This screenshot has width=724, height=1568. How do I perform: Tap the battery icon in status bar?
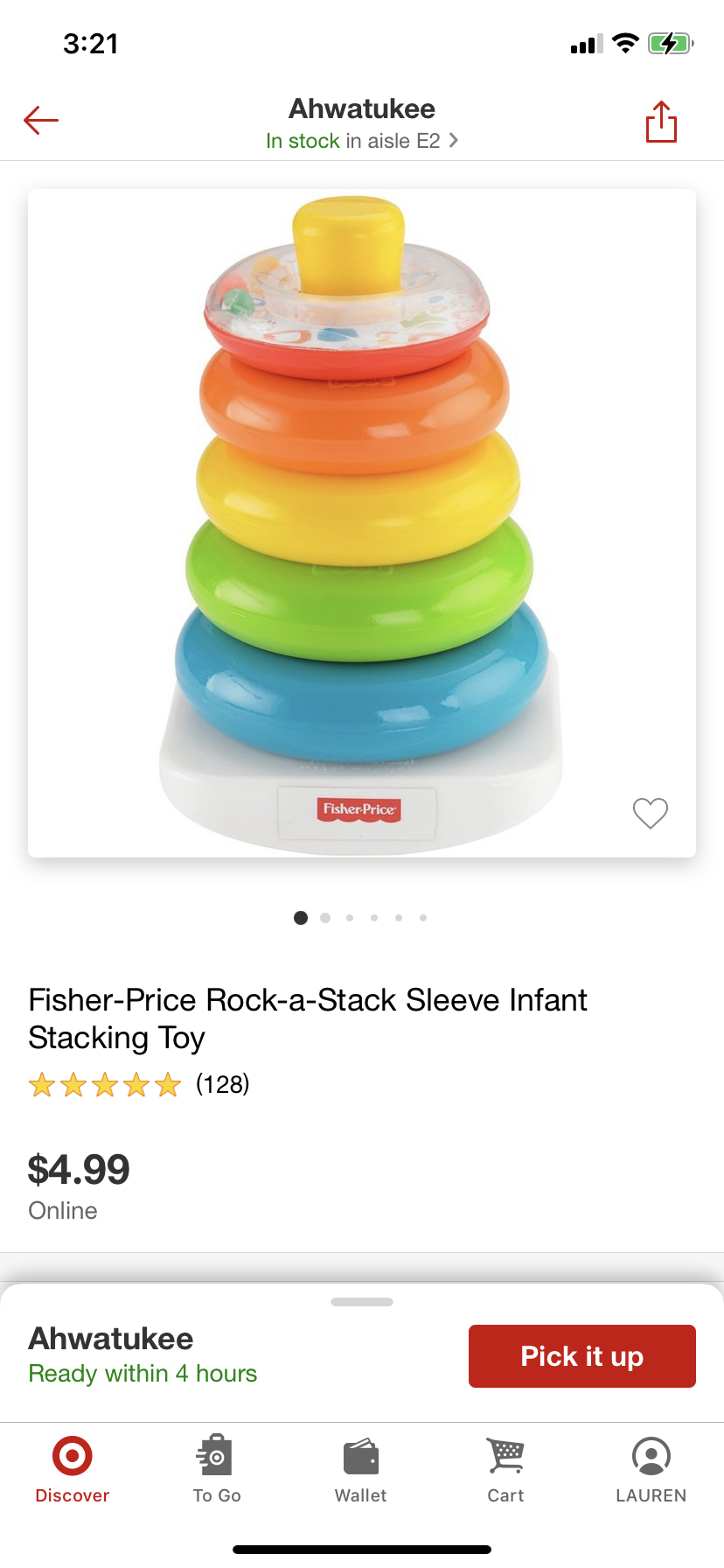(670, 44)
